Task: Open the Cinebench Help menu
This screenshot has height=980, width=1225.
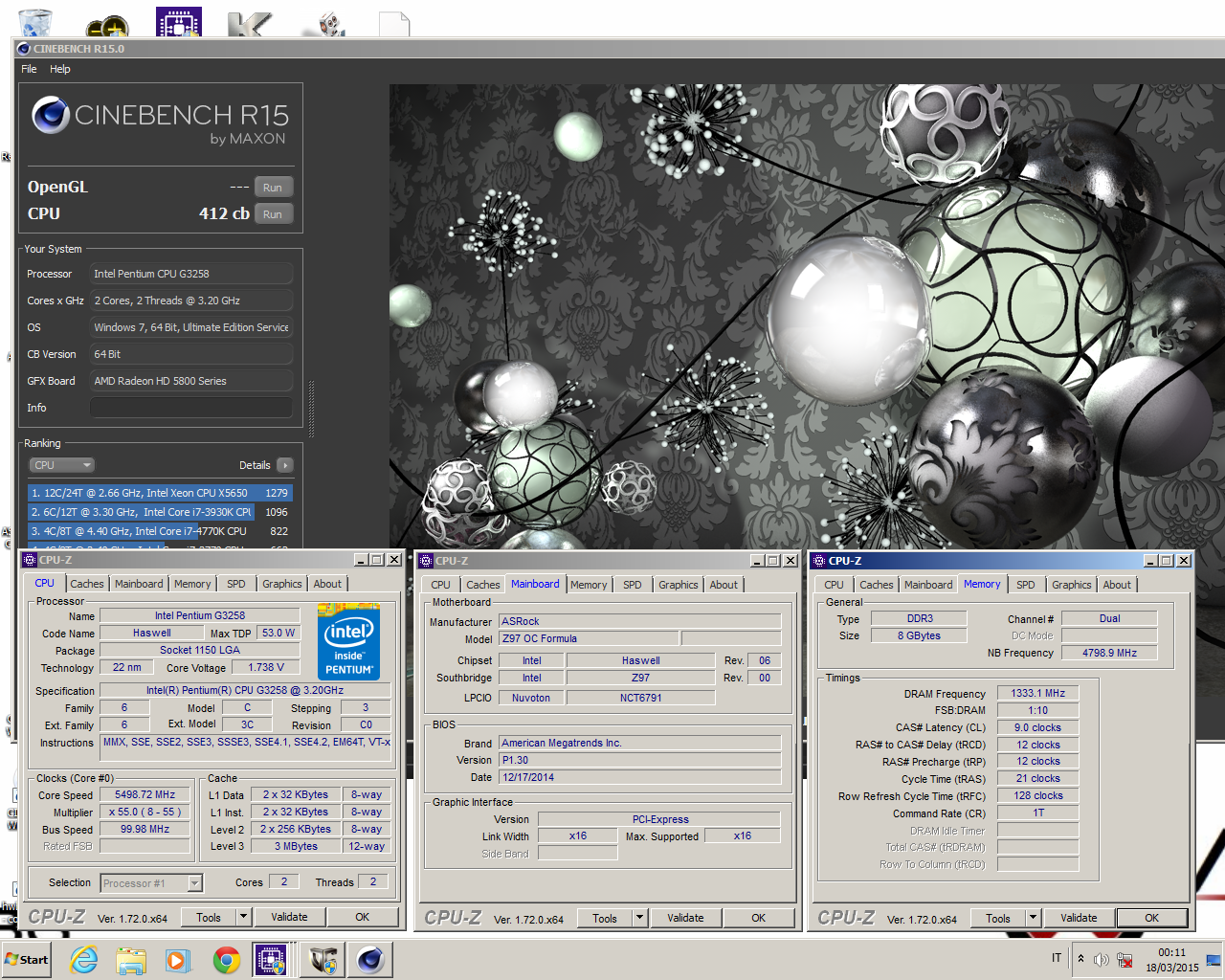Action: (x=59, y=69)
